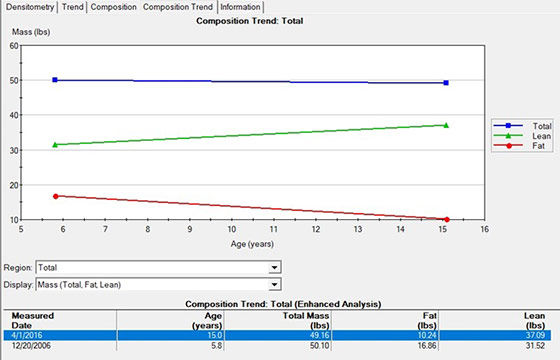
Task: Open the Trend tab
Action: 72,7
